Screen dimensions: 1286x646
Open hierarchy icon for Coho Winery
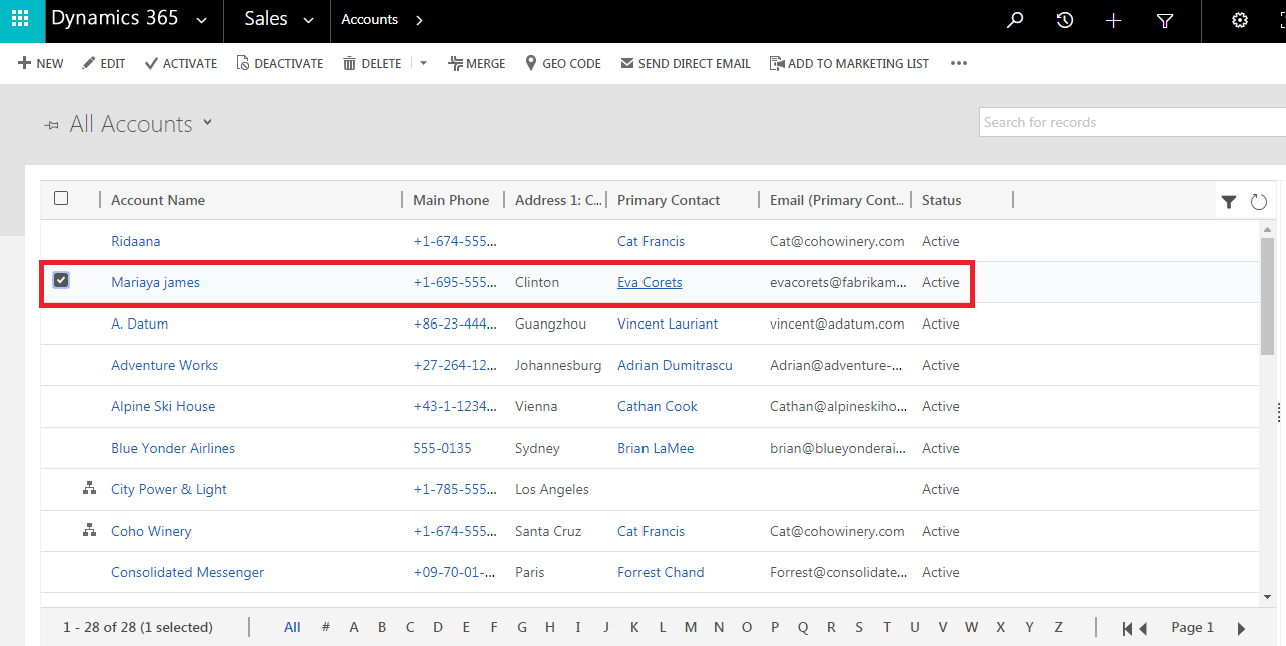[x=89, y=531]
